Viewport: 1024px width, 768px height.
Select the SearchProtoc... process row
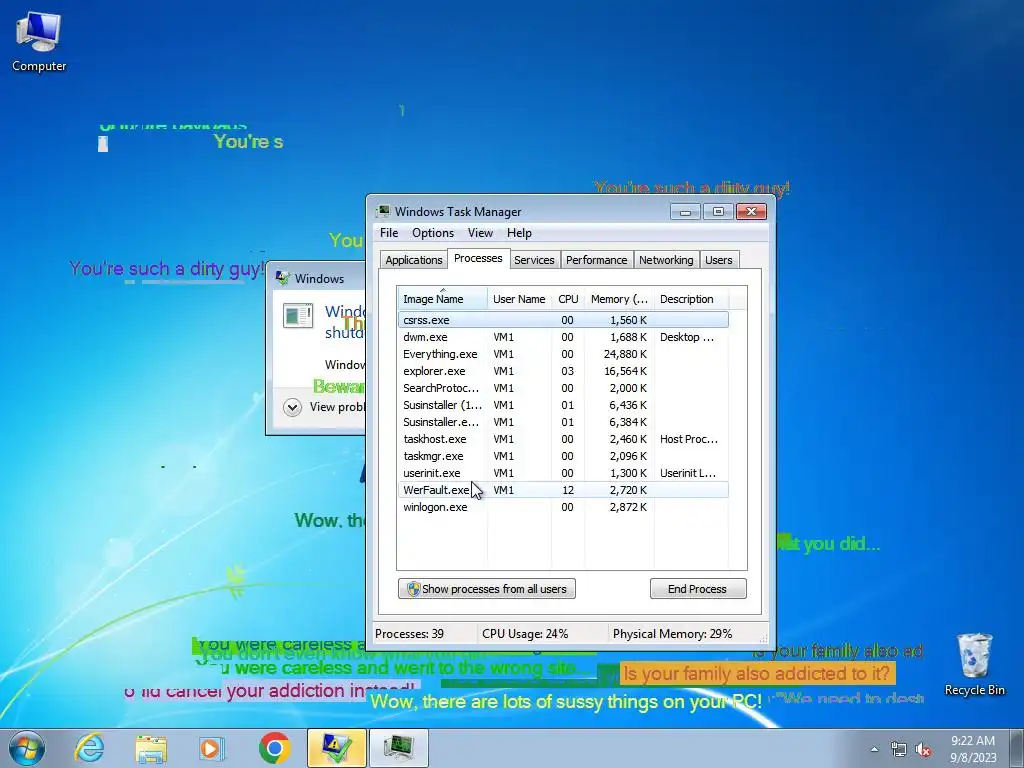(x=563, y=388)
